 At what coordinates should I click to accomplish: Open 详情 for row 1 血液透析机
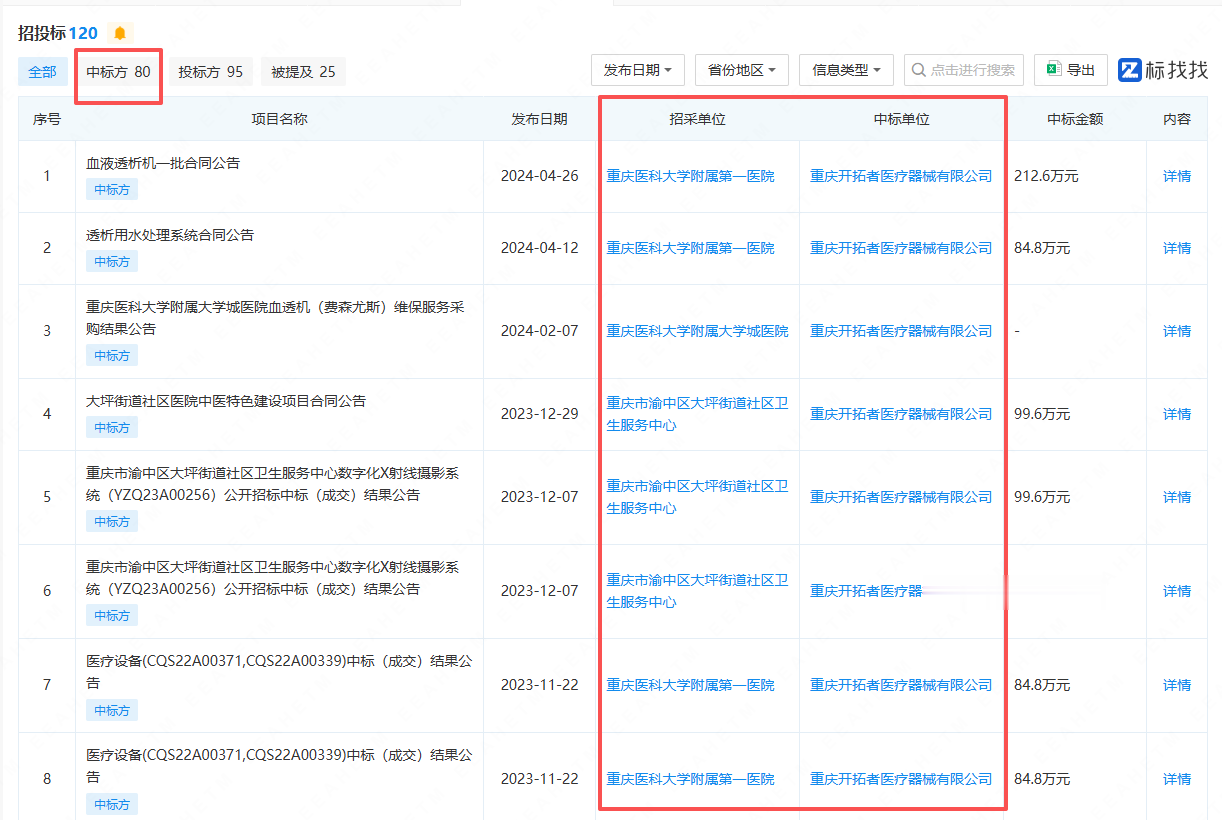[x=1177, y=176]
